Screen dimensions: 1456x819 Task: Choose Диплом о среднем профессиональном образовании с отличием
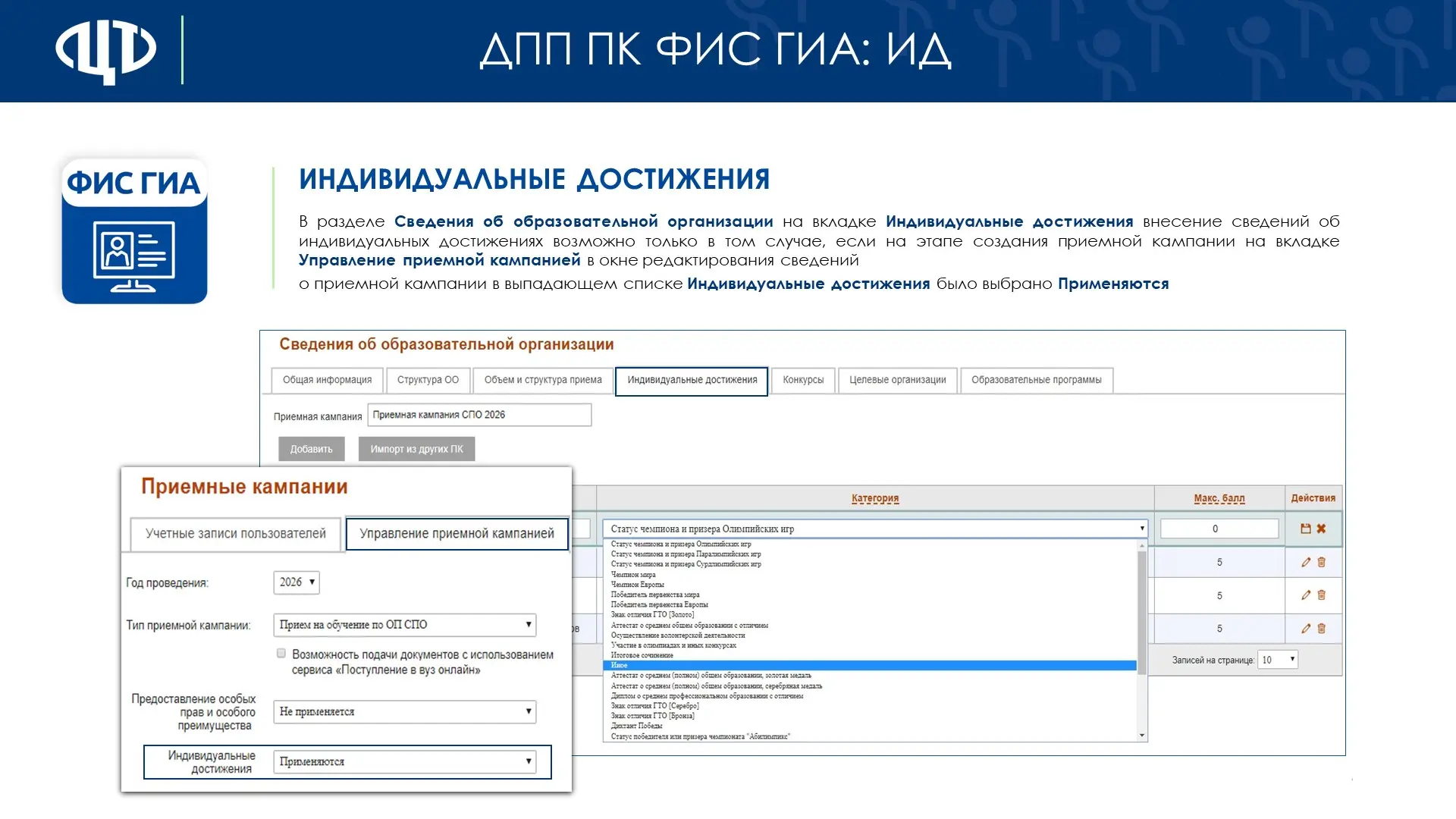pos(707,695)
